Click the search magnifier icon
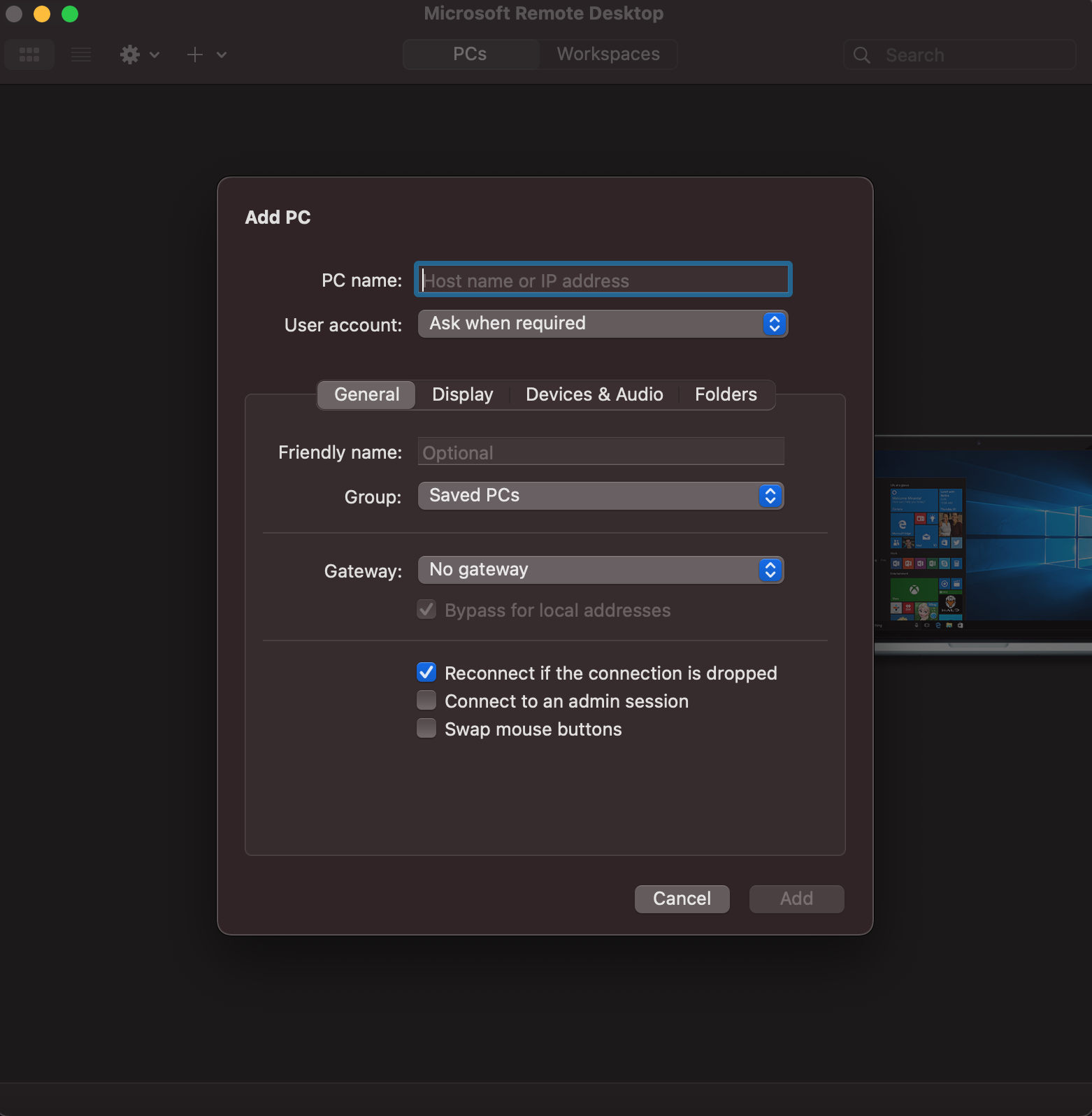The width and height of the screenshot is (1092, 1116). (862, 55)
